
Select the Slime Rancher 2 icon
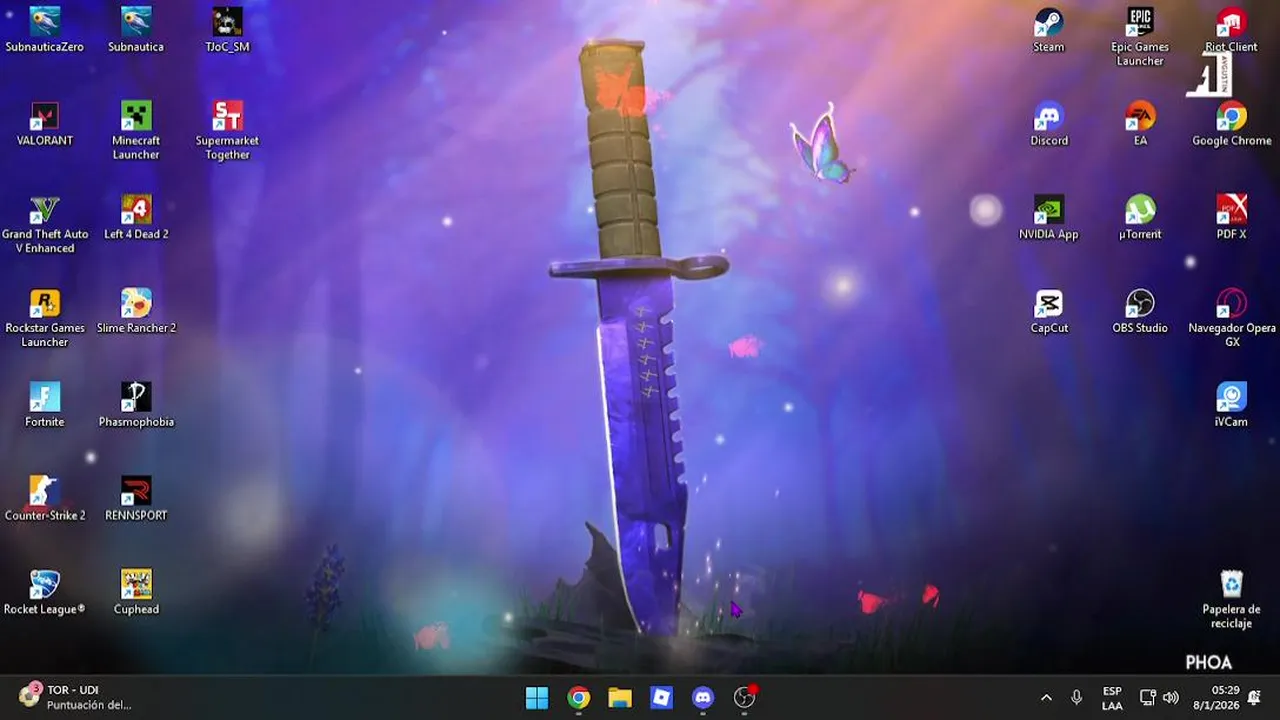coord(136,312)
